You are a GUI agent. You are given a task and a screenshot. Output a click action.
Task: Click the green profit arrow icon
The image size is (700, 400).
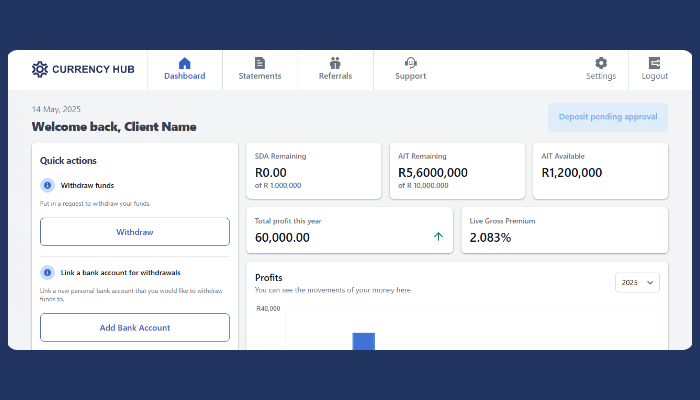click(x=438, y=237)
